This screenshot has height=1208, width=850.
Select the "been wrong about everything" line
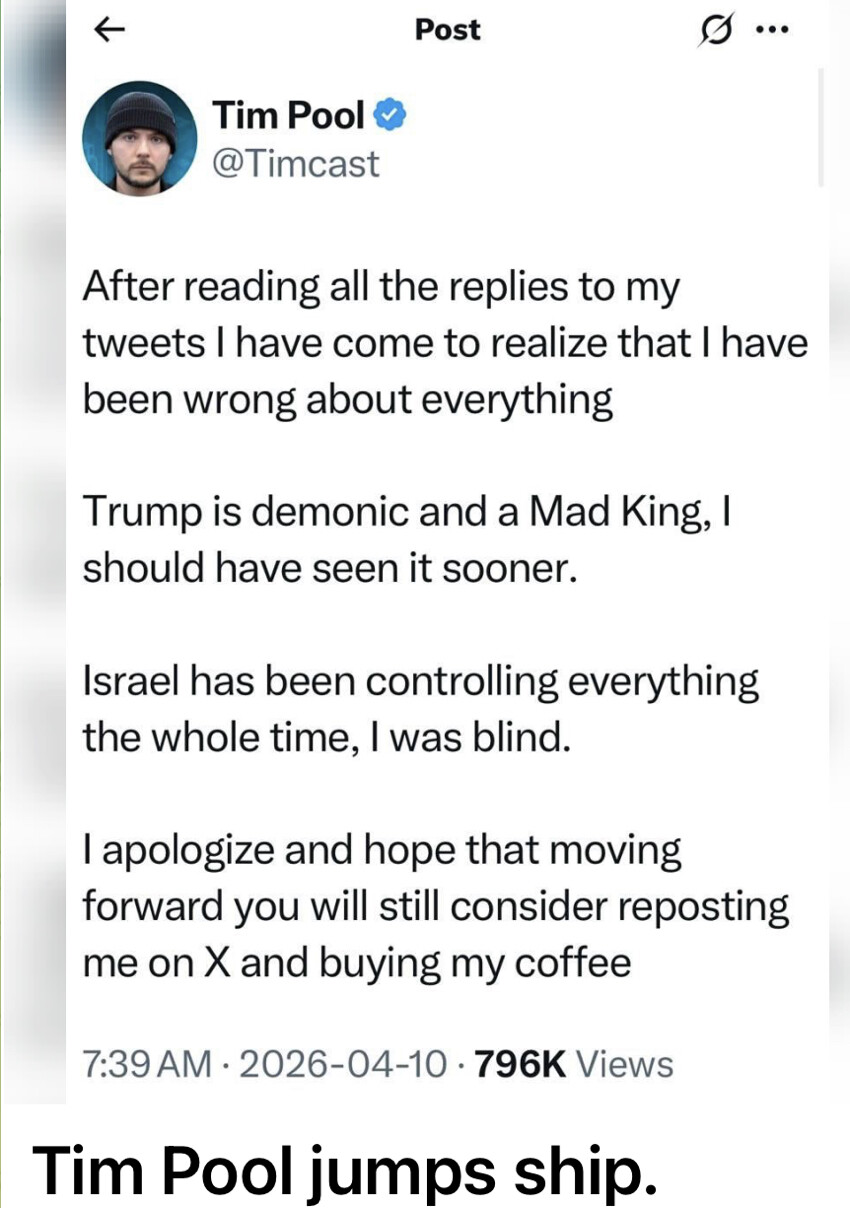tap(347, 400)
